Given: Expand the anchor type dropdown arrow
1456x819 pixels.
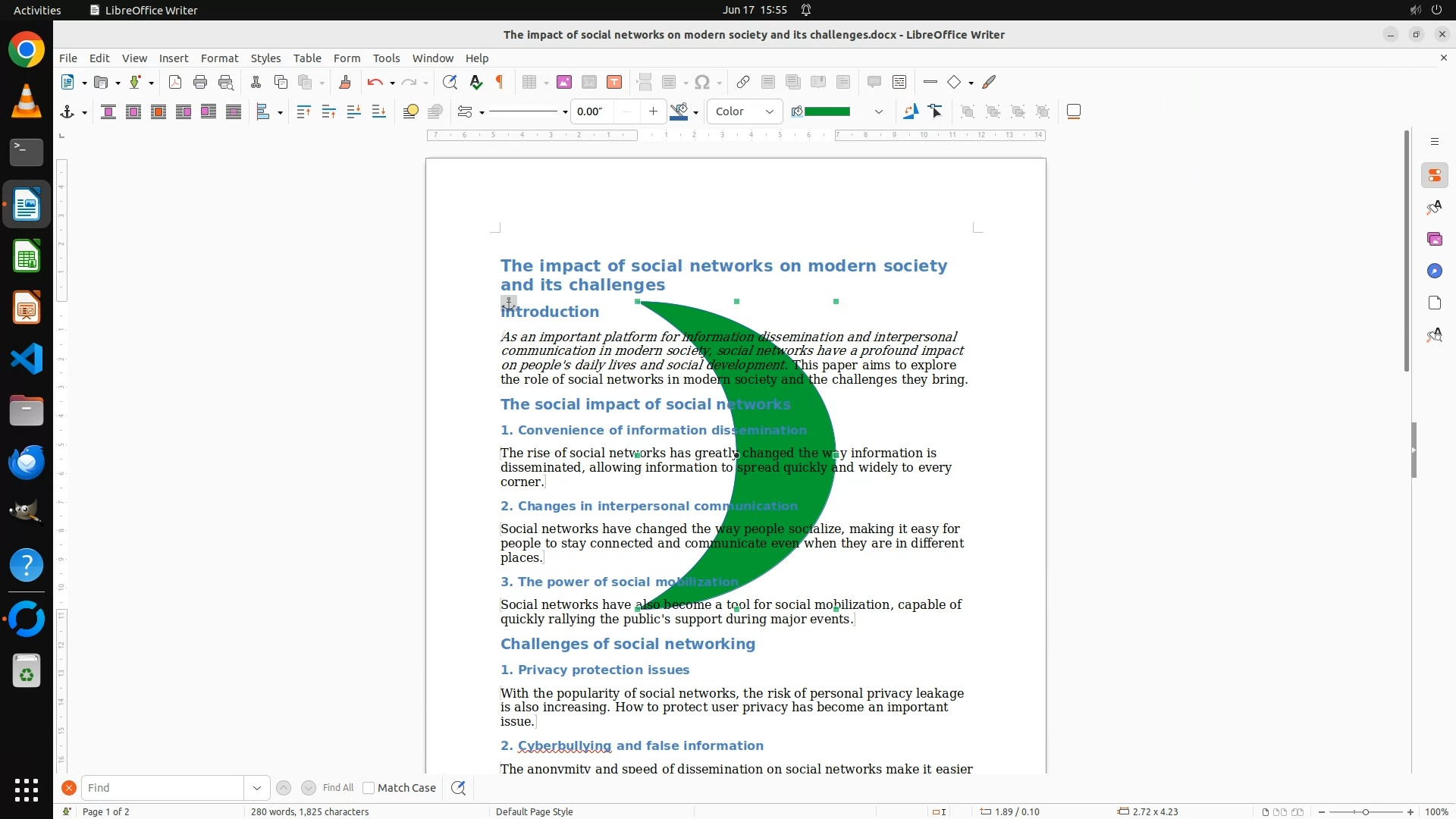Looking at the screenshot, I should coord(84,113).
